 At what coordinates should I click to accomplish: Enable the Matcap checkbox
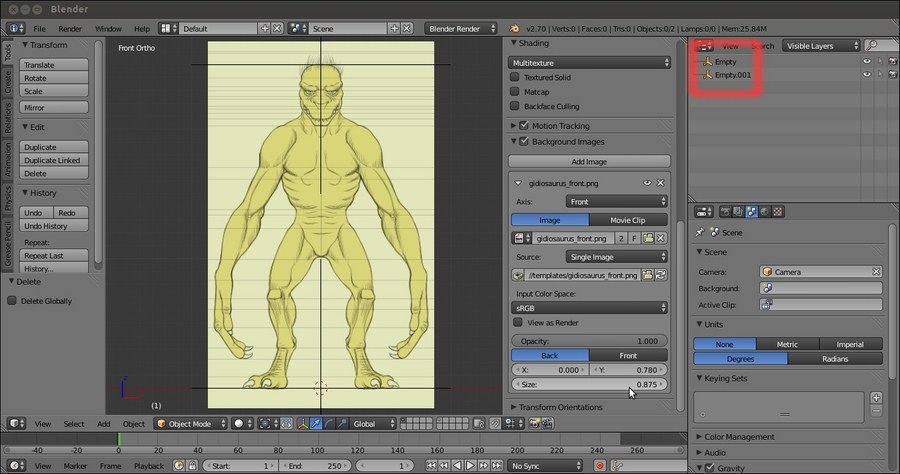pos(515,91)
